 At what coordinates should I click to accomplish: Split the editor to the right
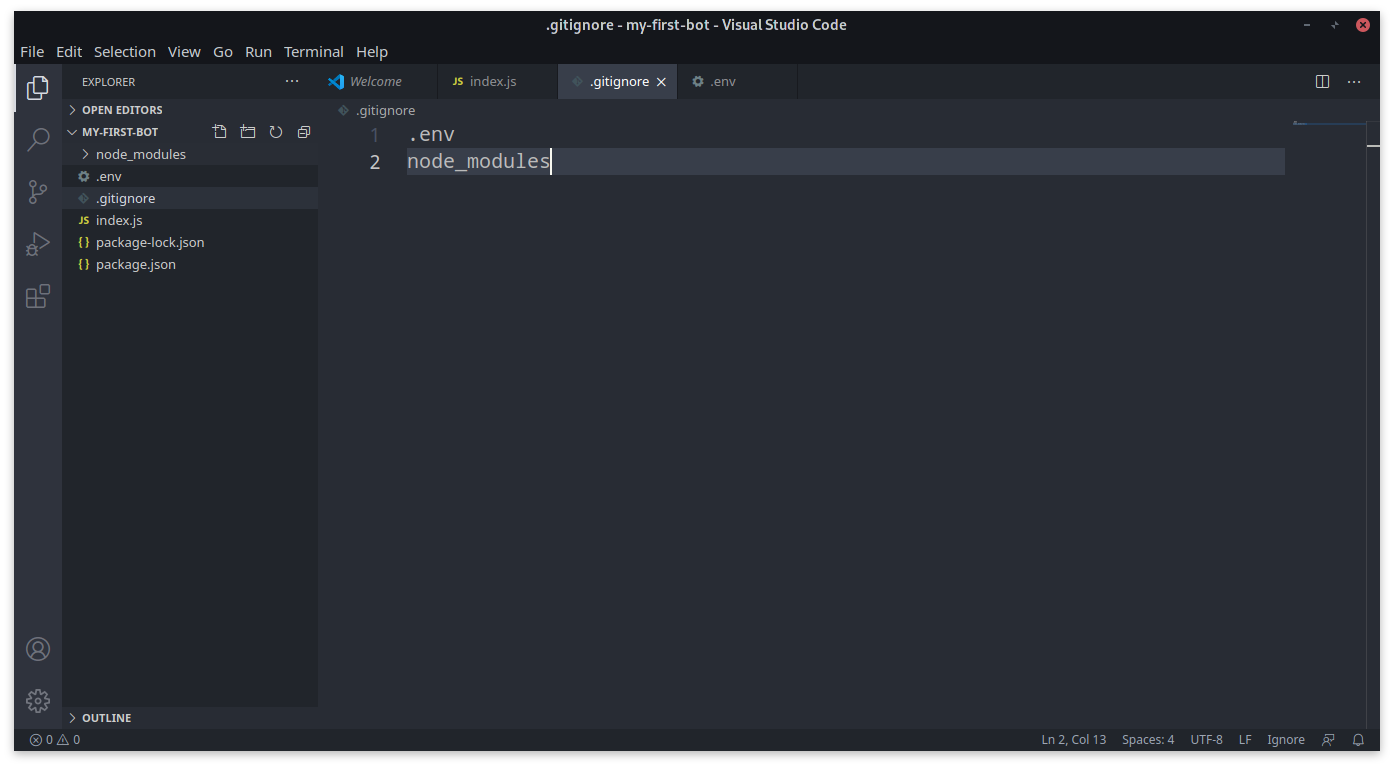[1323, 82]
